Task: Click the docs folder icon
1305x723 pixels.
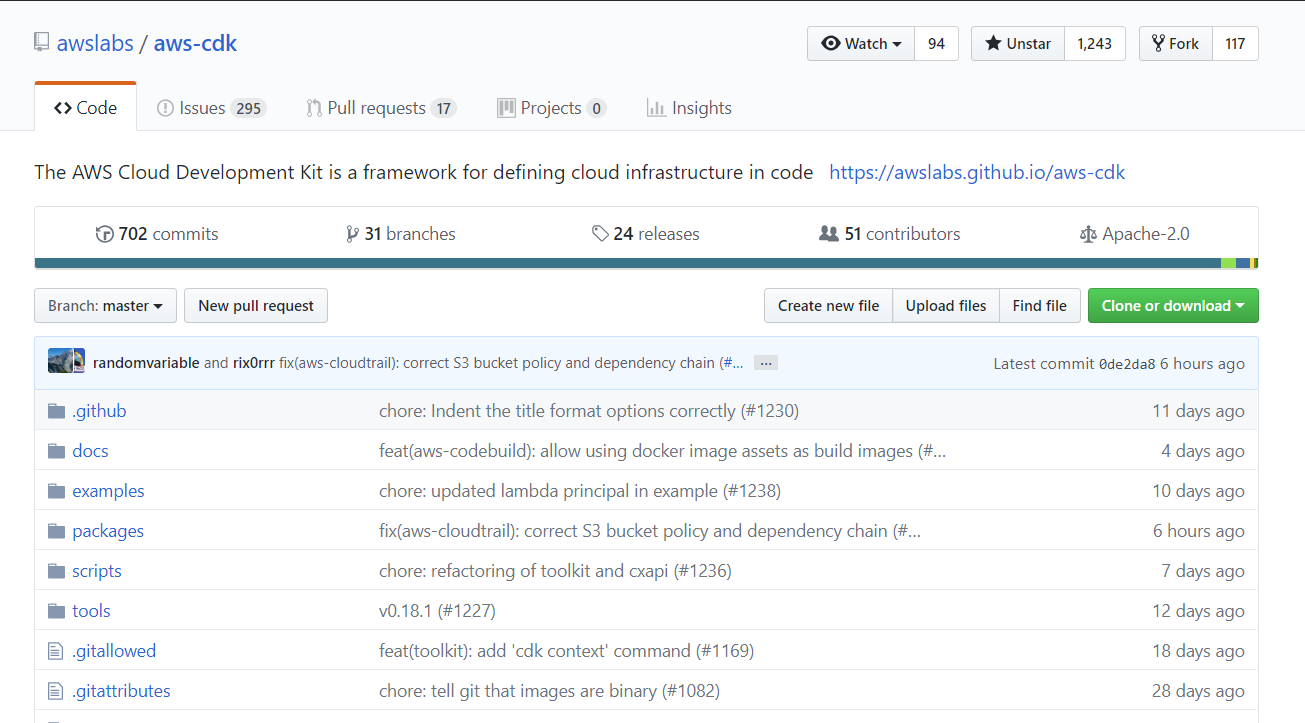Action: (56, 451)
